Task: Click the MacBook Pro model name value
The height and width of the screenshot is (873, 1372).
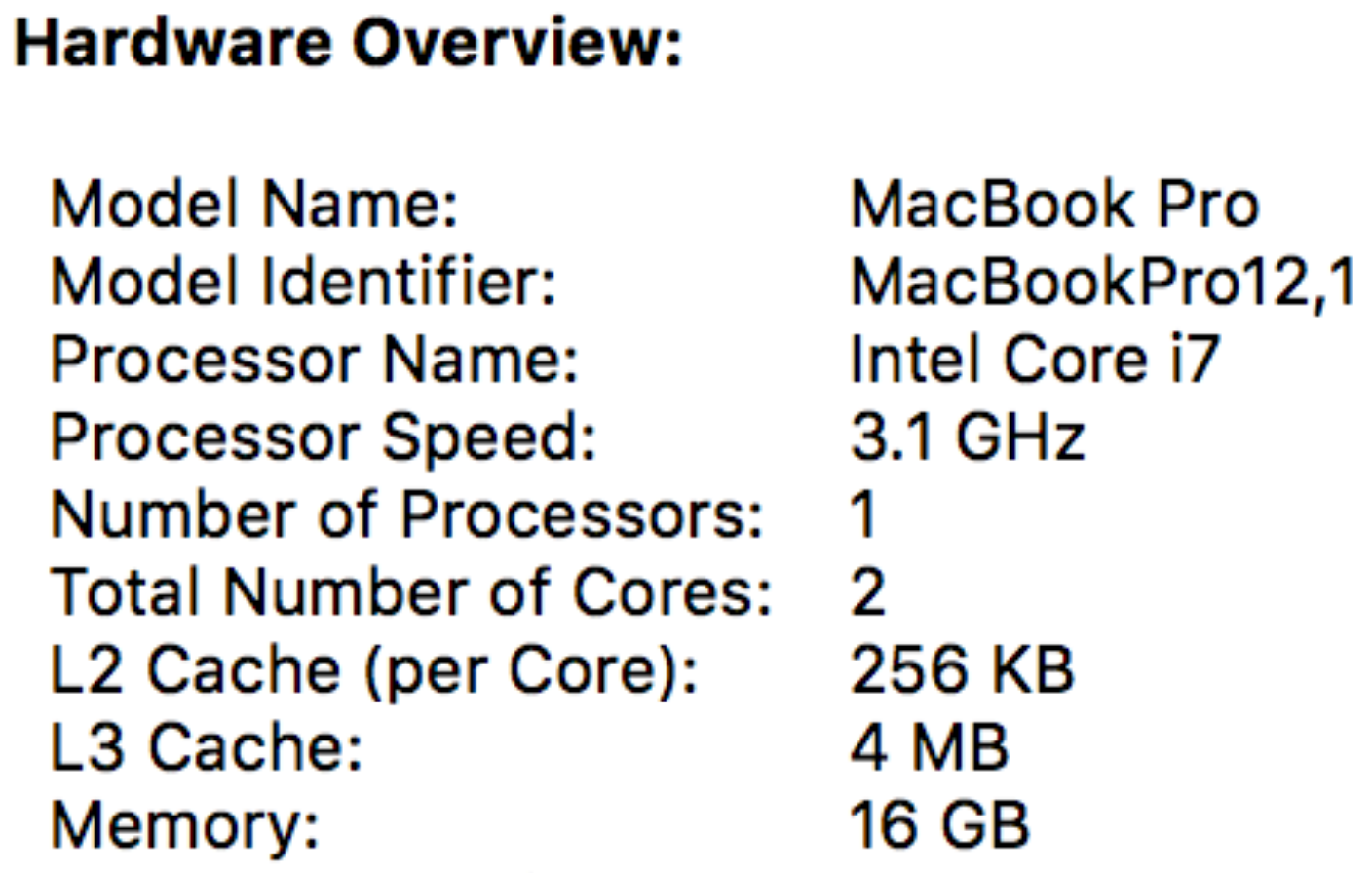Action: (1055, 205)
